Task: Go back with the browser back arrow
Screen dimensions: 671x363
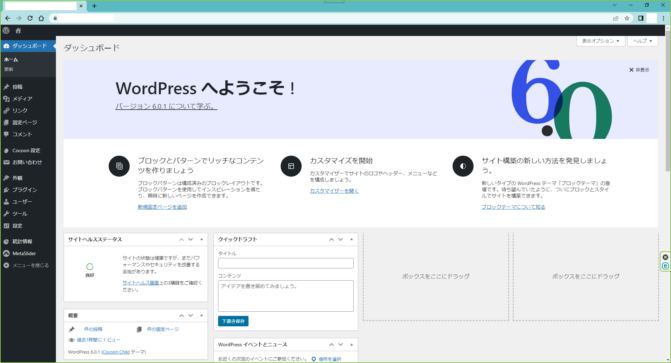Action: 8,18
